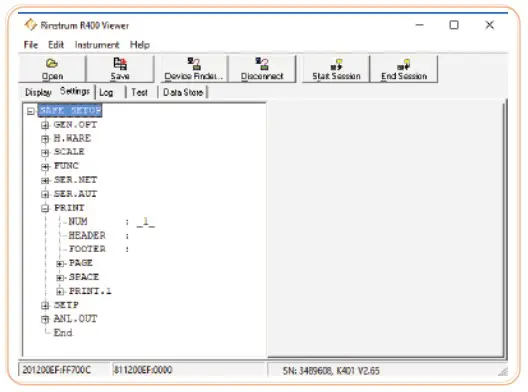Select the SETP tree item
The height and width of the screenshot is (392, 528).
tap(66, 305)
